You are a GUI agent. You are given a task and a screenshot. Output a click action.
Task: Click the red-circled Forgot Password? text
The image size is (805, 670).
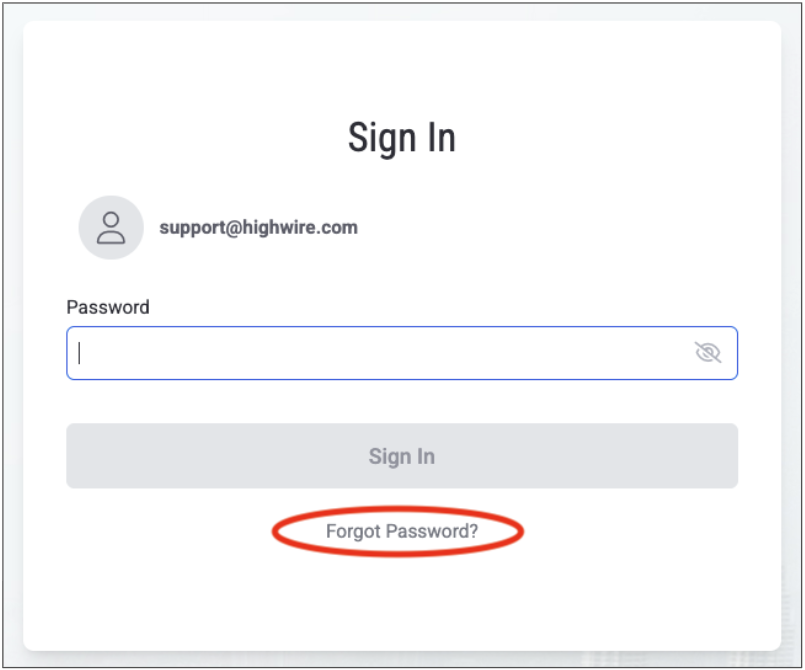[402, 531]
